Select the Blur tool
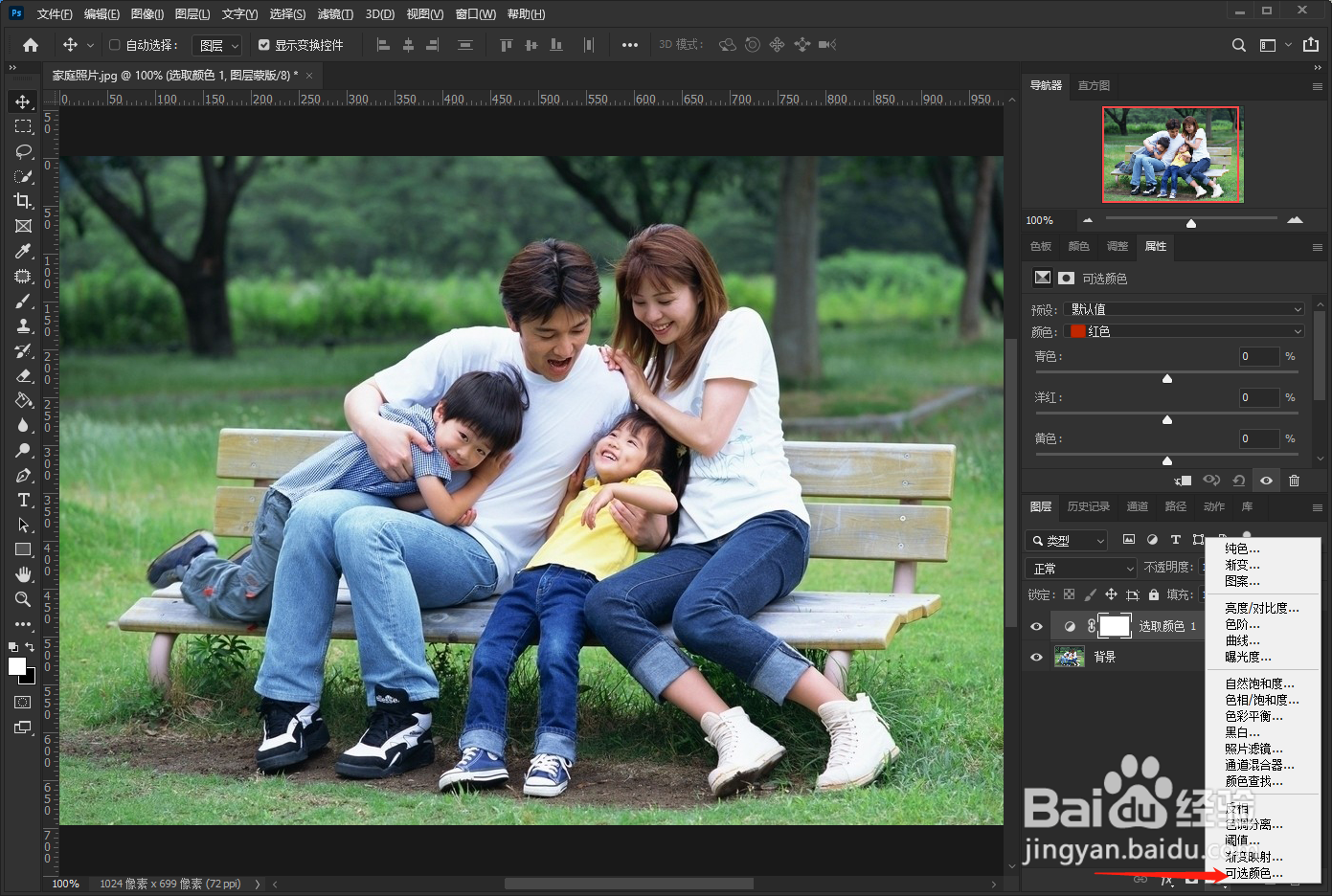 click(23, 425)
